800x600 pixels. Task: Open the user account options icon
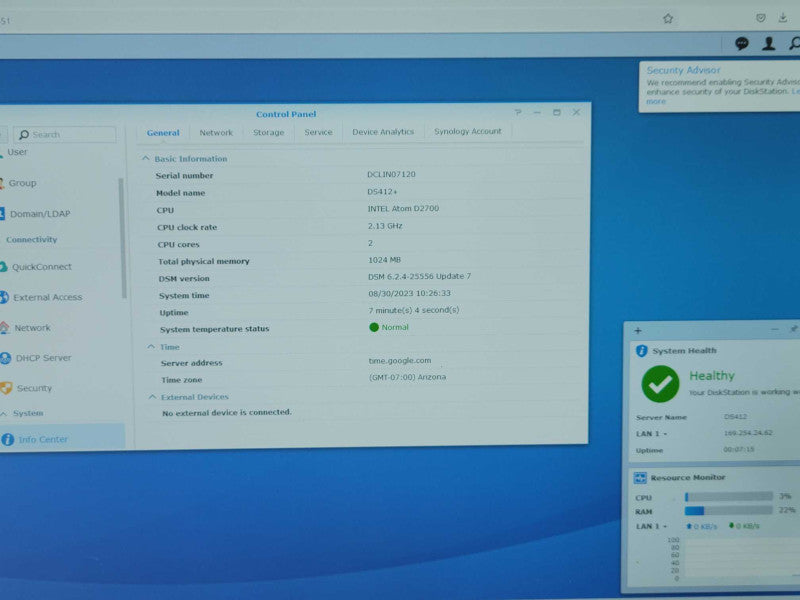(x=768, y=44)
